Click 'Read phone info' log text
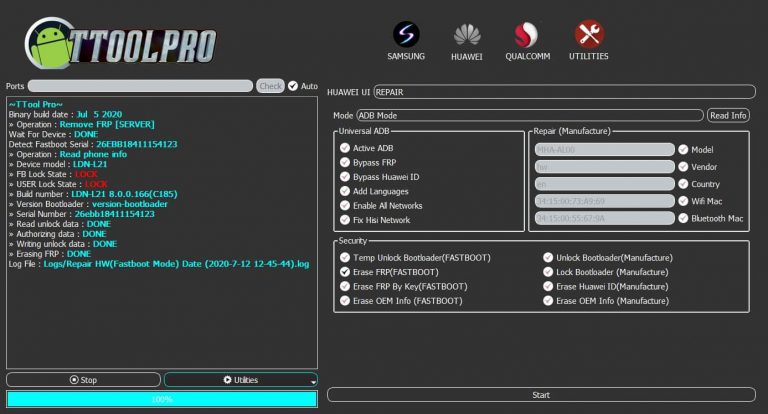768x414 pixels. click(x=93, y=154)
